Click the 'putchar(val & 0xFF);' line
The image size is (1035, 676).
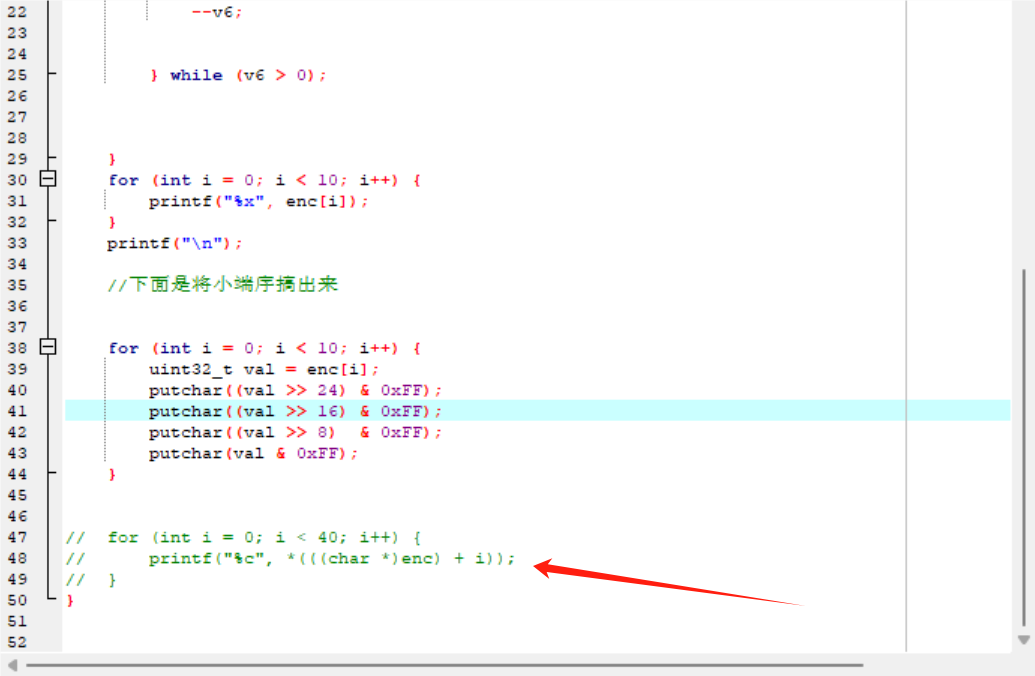point(253,454)
